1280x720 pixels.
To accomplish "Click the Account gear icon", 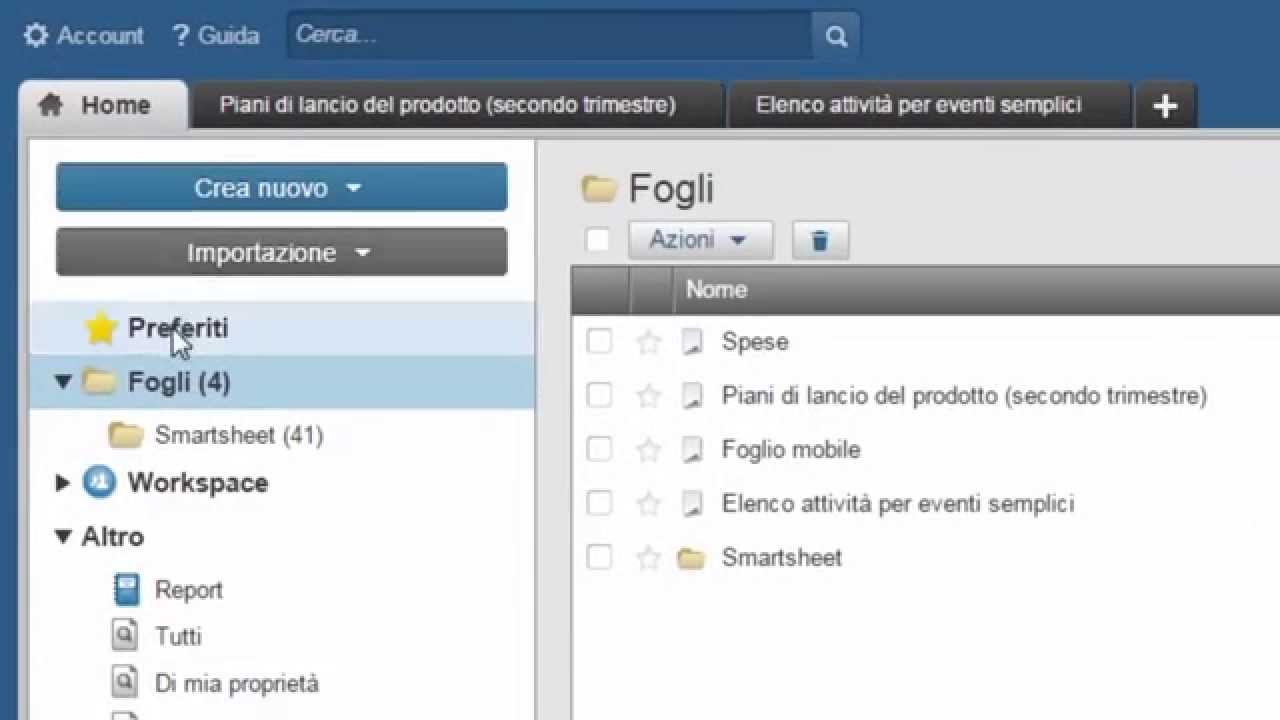I will (x=36, y=36).
